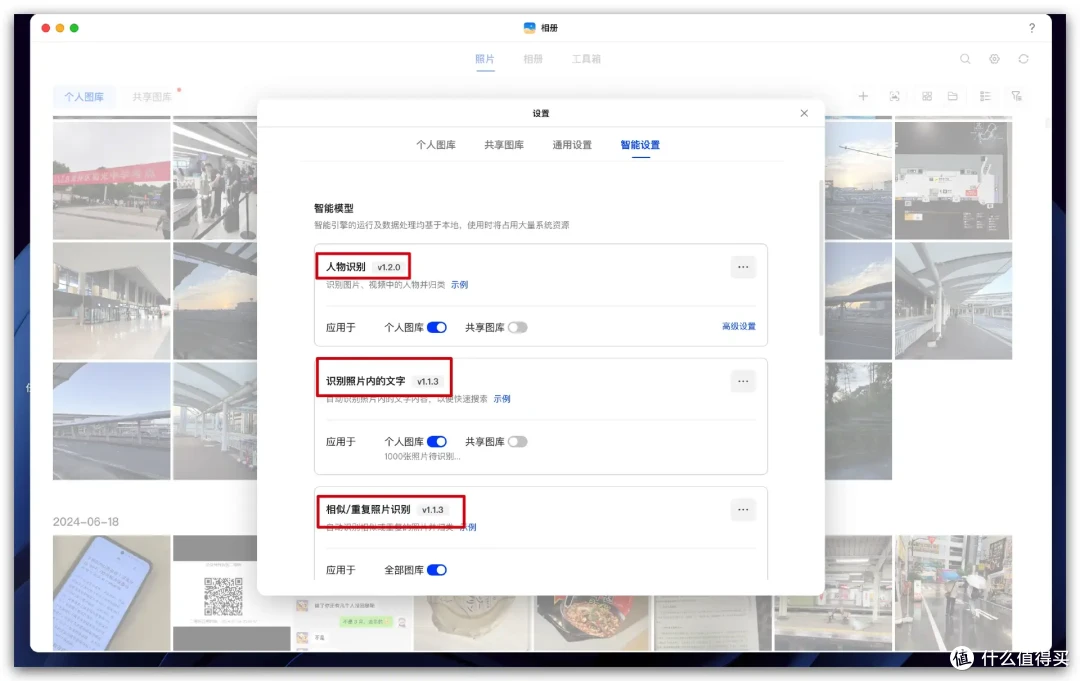Click the 智能模型 section heading
Image resolution: width=1080 pixels, height=681 pixels.
[334, 209]
